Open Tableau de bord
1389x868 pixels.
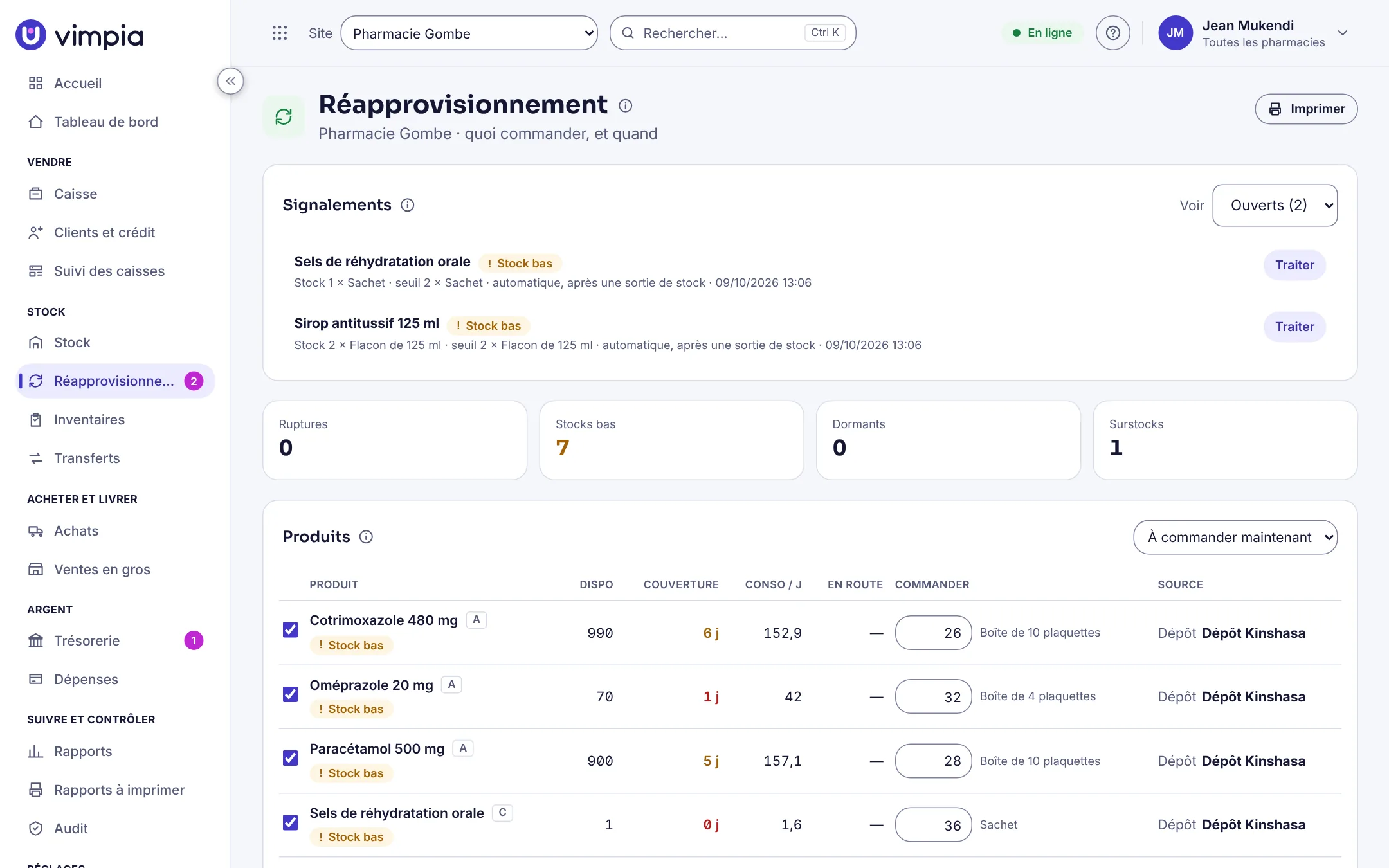115,122
